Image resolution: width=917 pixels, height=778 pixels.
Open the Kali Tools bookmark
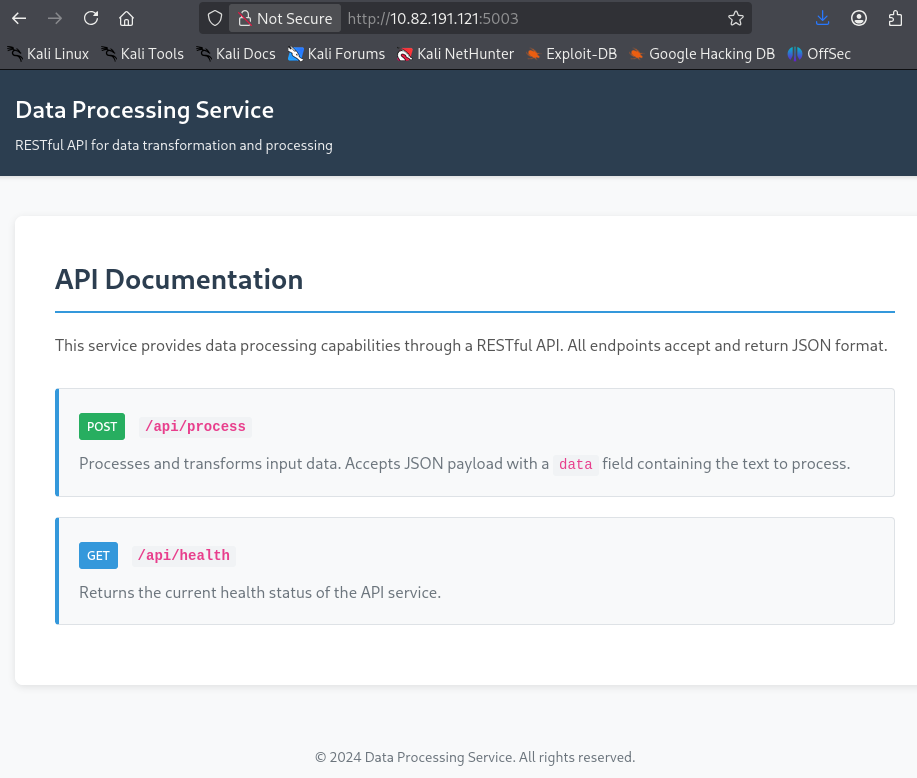[x=142, y=54]
